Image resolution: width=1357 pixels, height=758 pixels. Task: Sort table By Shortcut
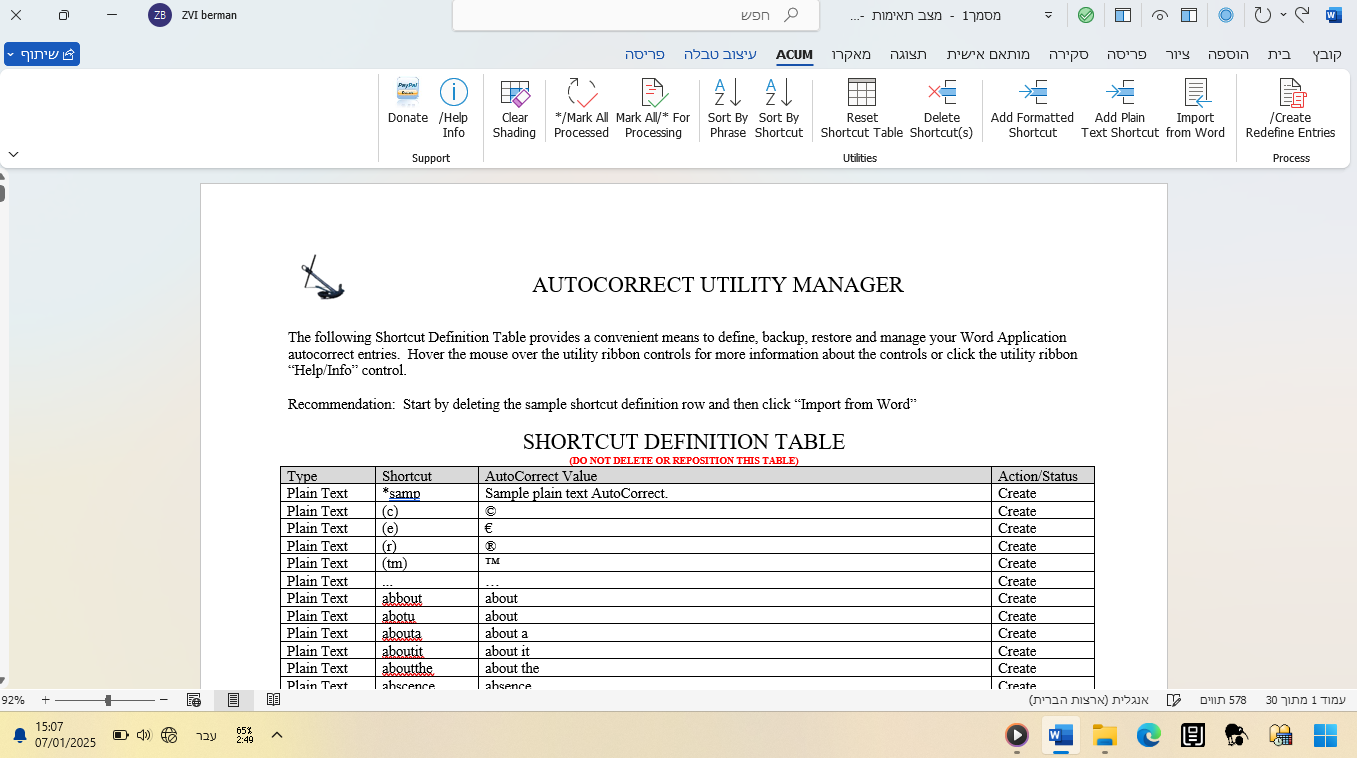779,109
